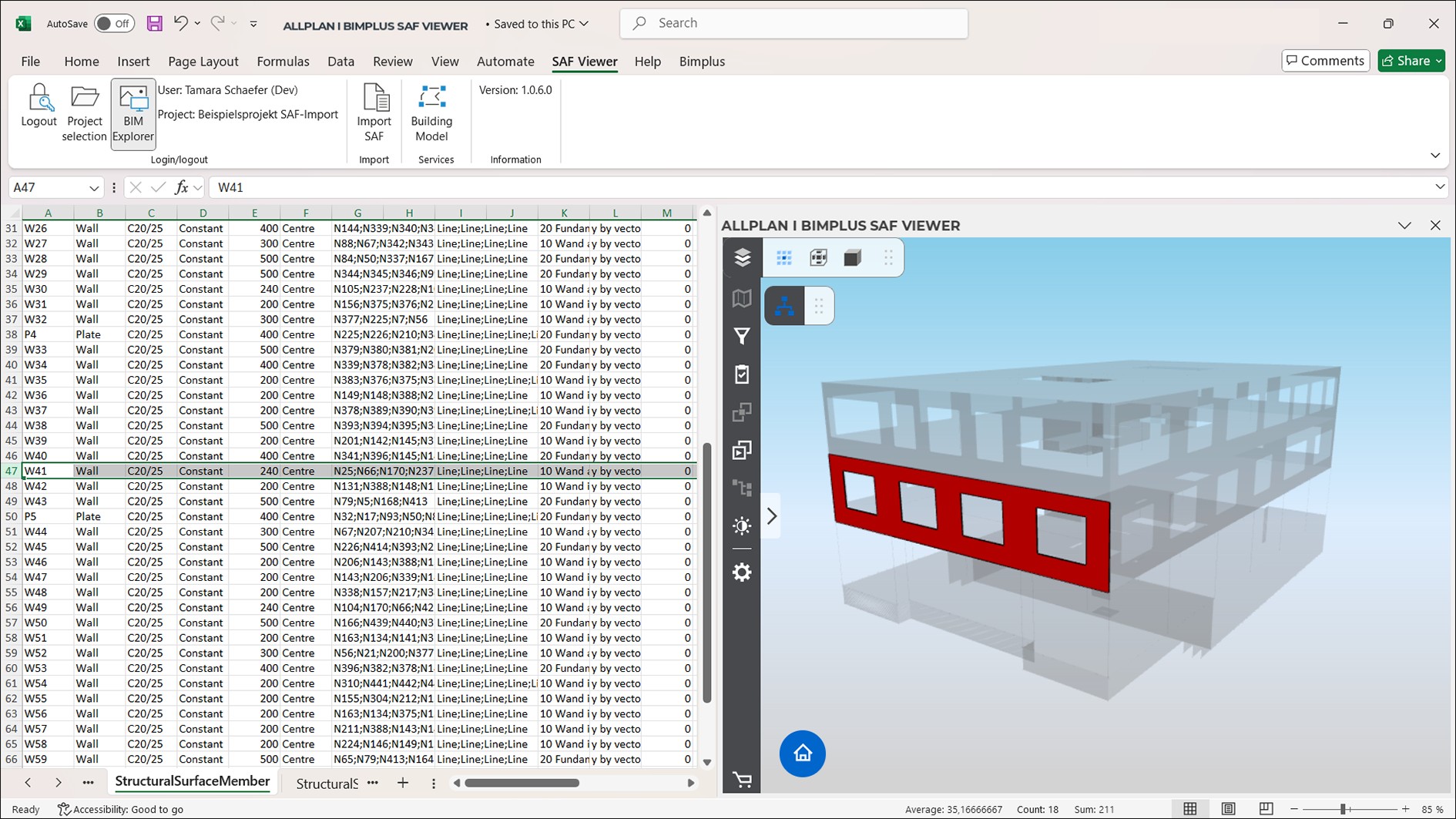
Task: Open the layers panel in viewer sidebar
Action: pos(742,257)
